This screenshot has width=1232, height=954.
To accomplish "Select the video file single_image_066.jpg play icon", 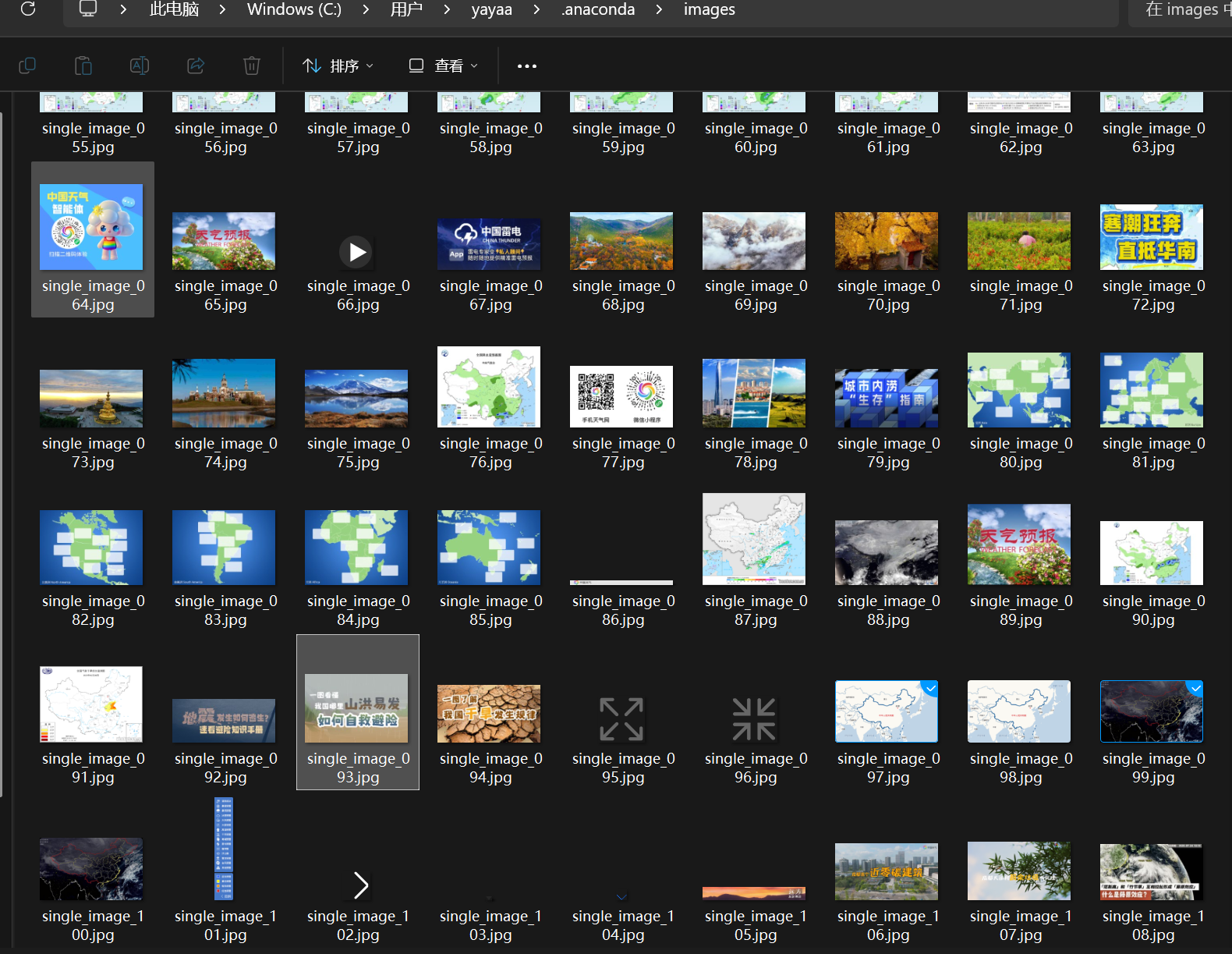I will (x=356, y=252).
